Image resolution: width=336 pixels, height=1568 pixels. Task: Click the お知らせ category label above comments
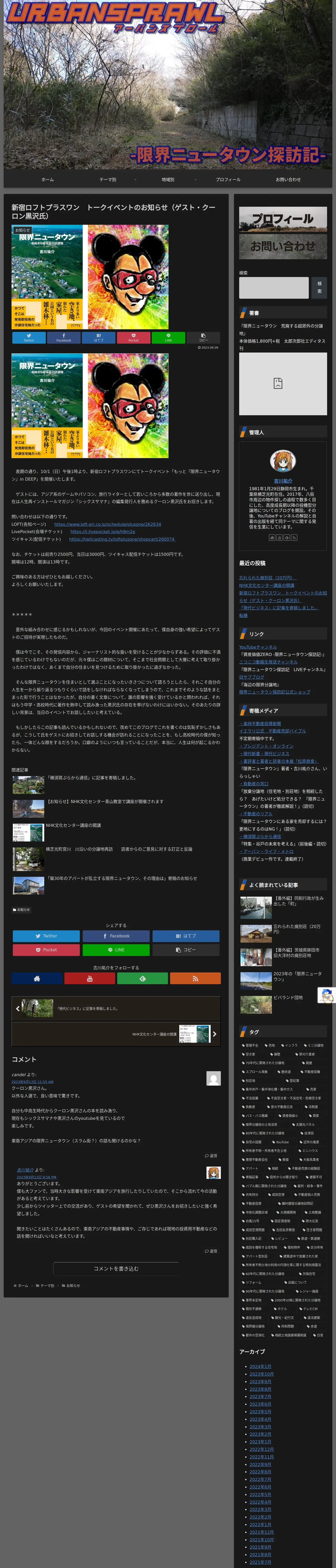point(21,909)
